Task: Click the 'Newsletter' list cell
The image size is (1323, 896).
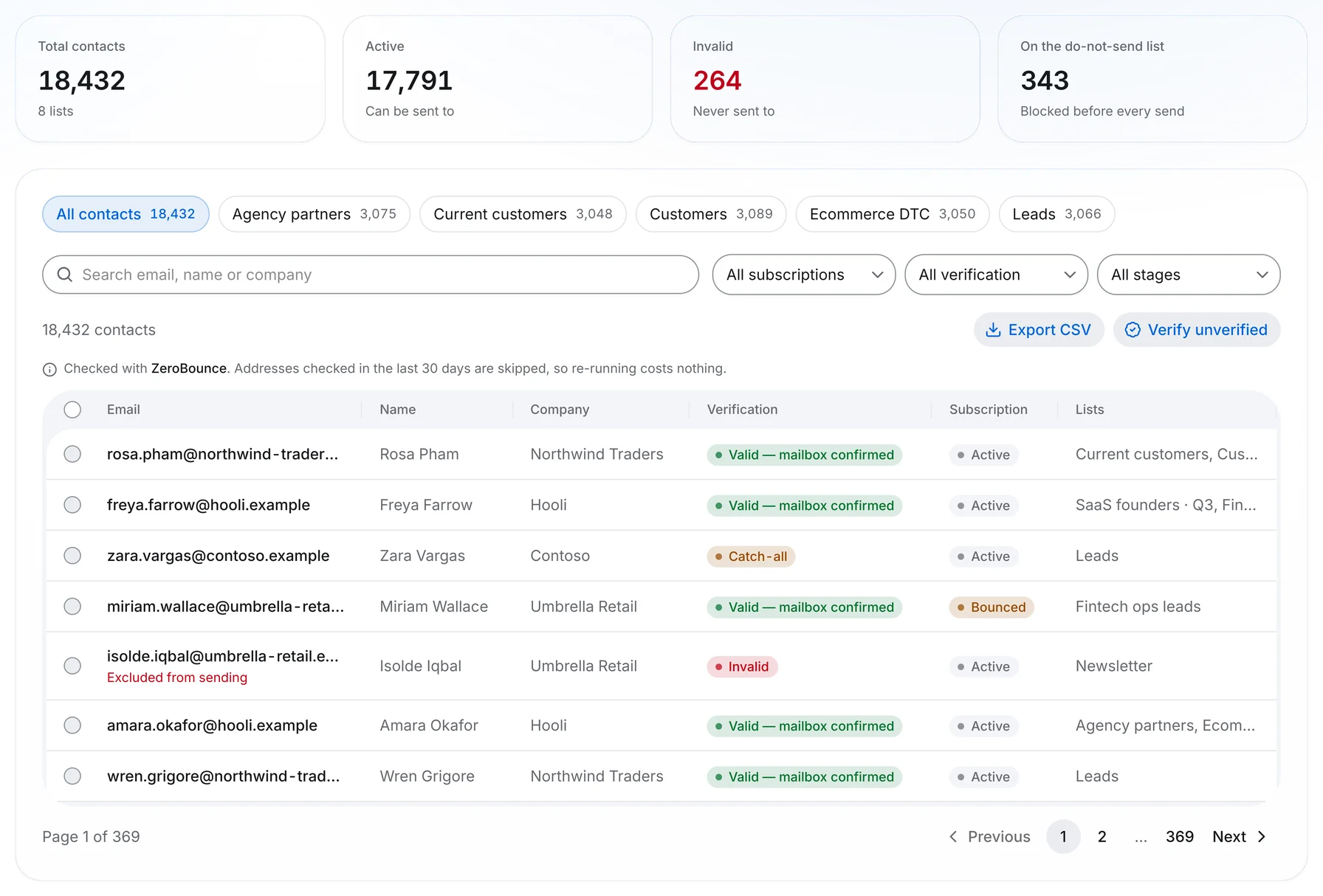Action: pyautogui.click(x=1113, y=666)
